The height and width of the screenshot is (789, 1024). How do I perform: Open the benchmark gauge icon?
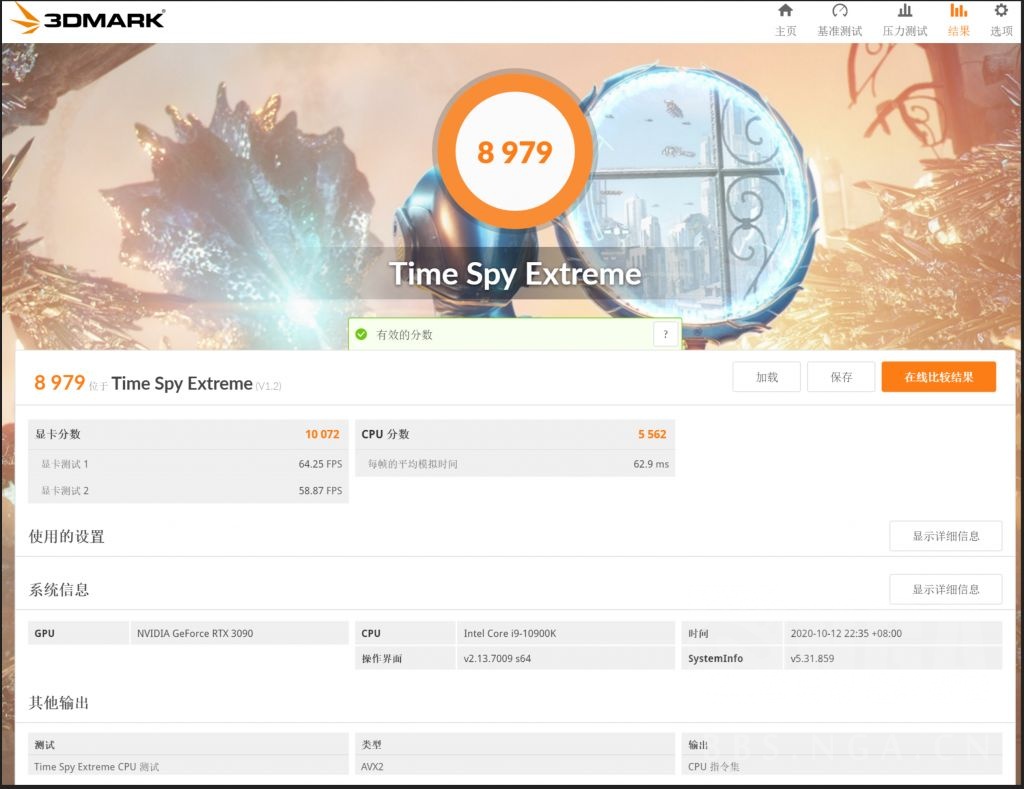[x=840, y=10]
